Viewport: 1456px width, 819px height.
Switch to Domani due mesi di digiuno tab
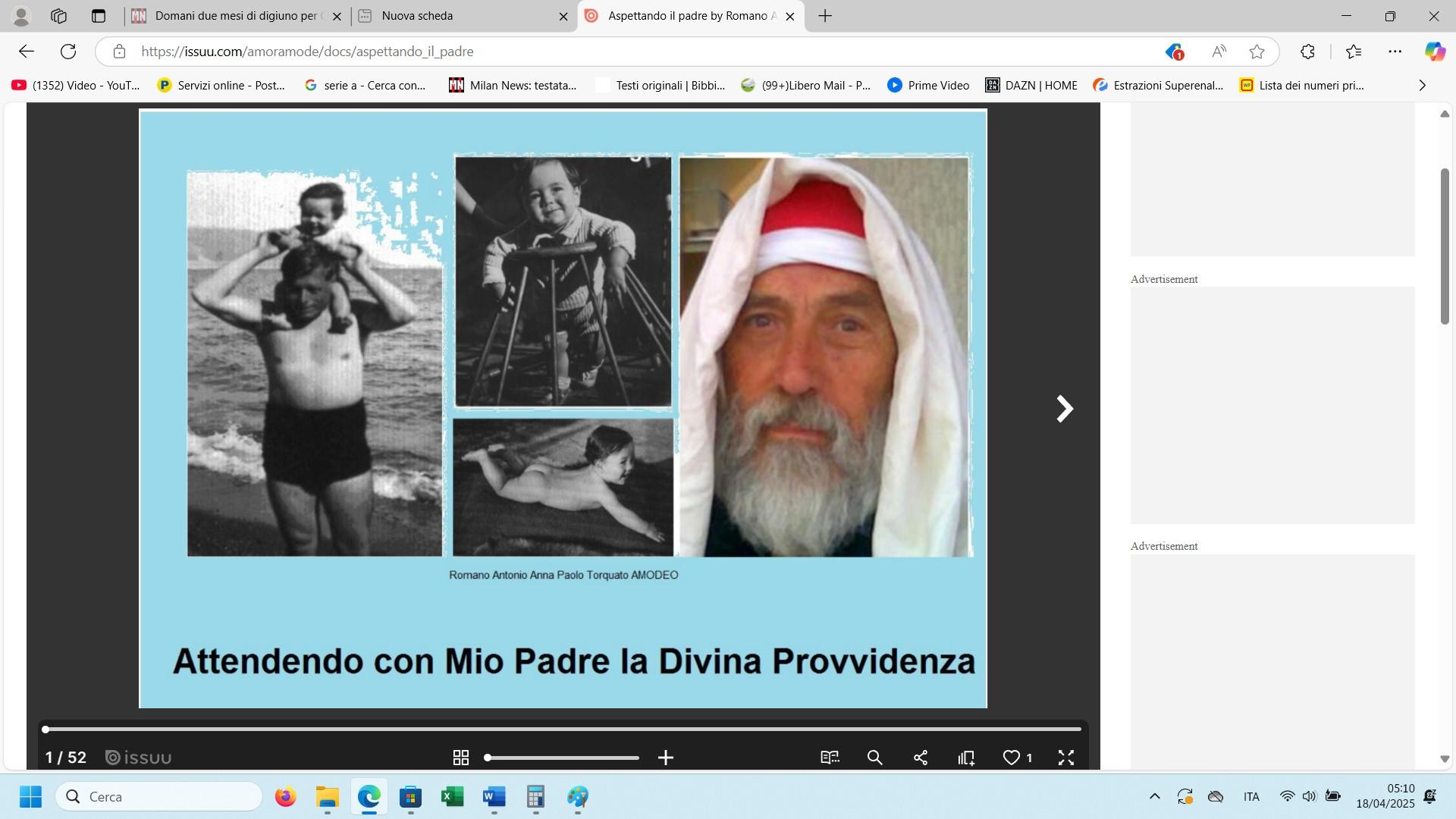[235, 16]
